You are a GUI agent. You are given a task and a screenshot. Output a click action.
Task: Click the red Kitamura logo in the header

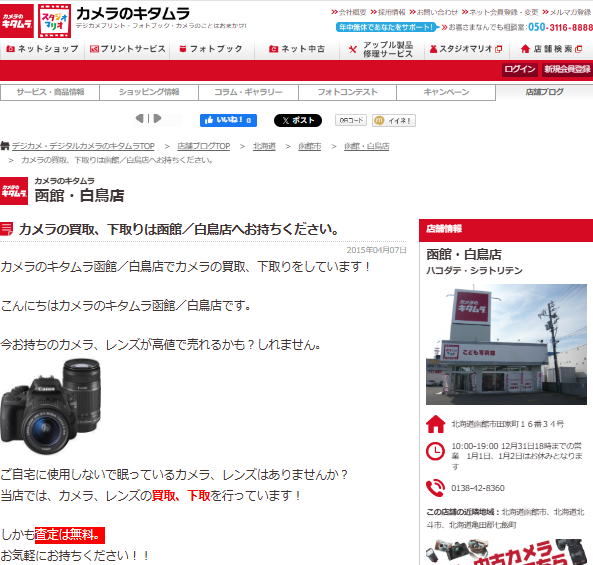click(x=17, y=21)
